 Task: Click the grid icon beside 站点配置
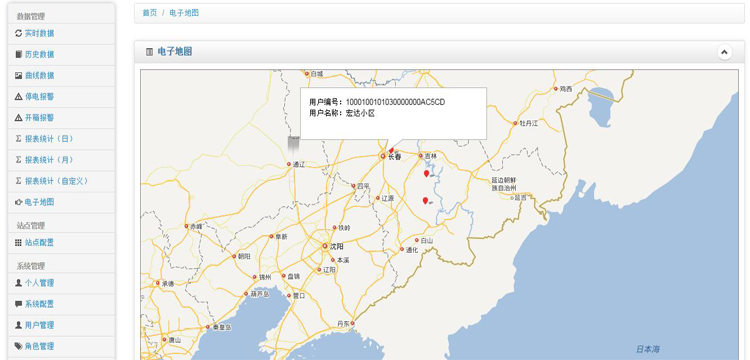click(19, 242)
